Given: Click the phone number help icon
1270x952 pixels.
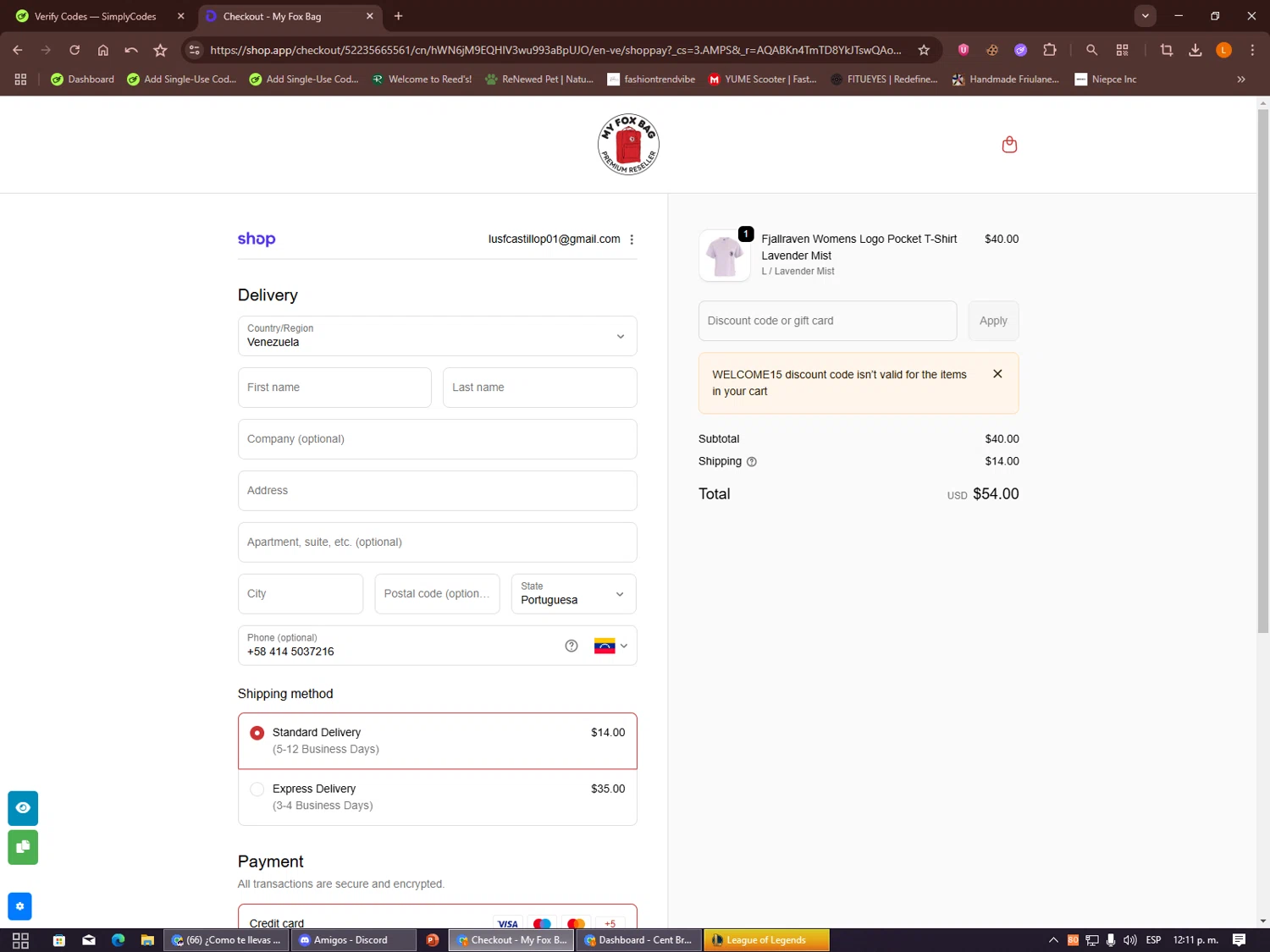Looking at the screenshot, I should coord(571,646).
